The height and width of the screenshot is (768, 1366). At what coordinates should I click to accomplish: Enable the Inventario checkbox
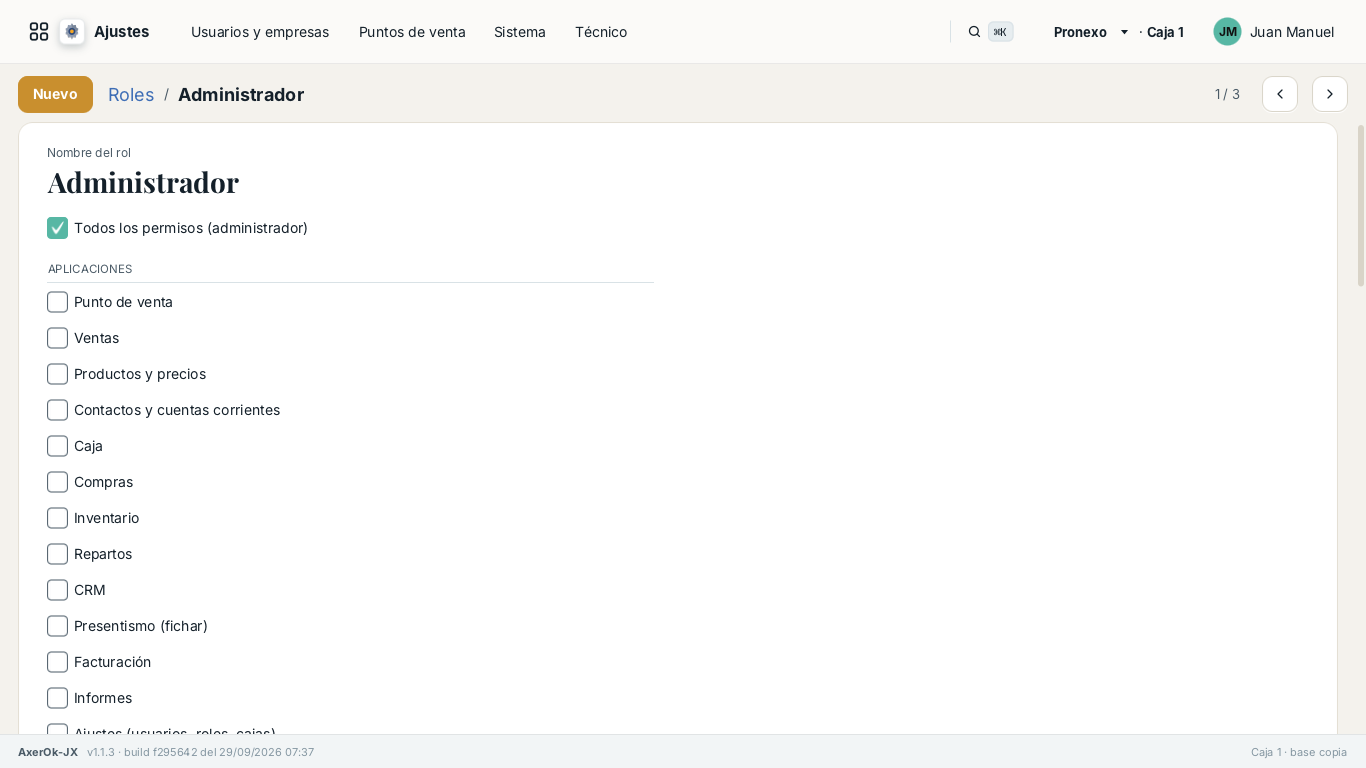(x=57, y=518)
